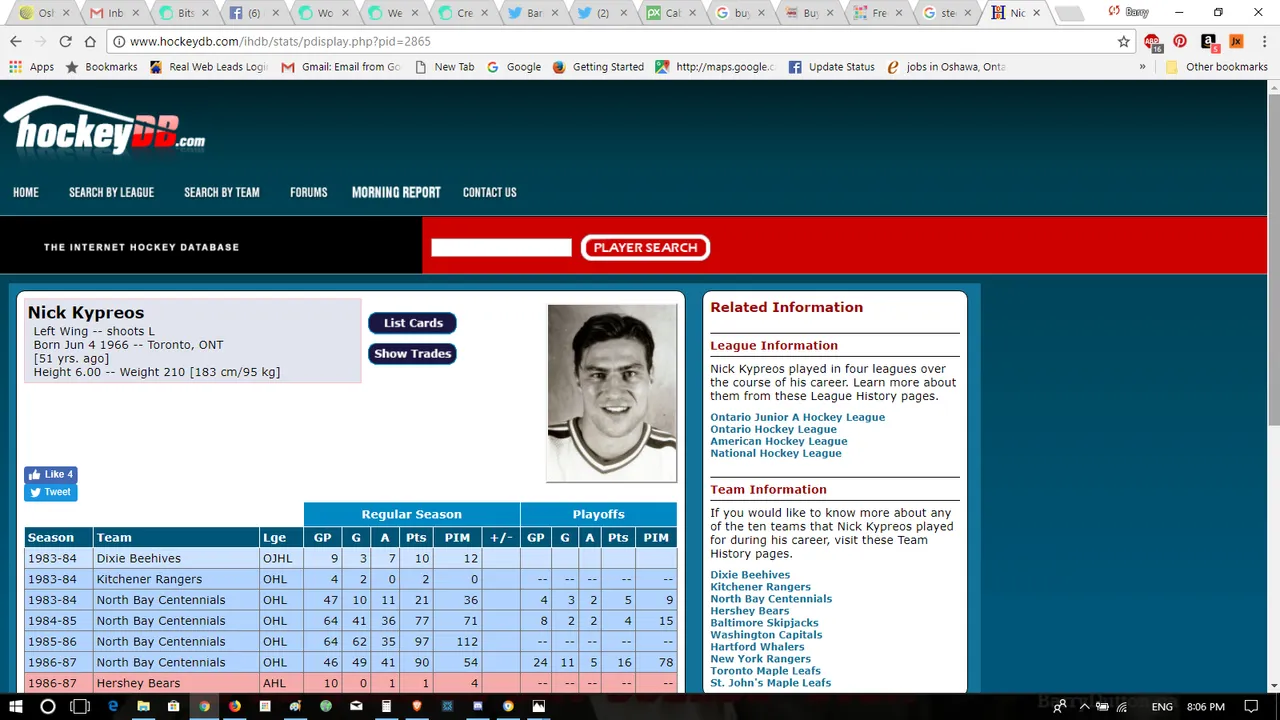Show hidden system tray icons
The width and height of the screenshot is (1280, 720).
[x=1084, y=706]
